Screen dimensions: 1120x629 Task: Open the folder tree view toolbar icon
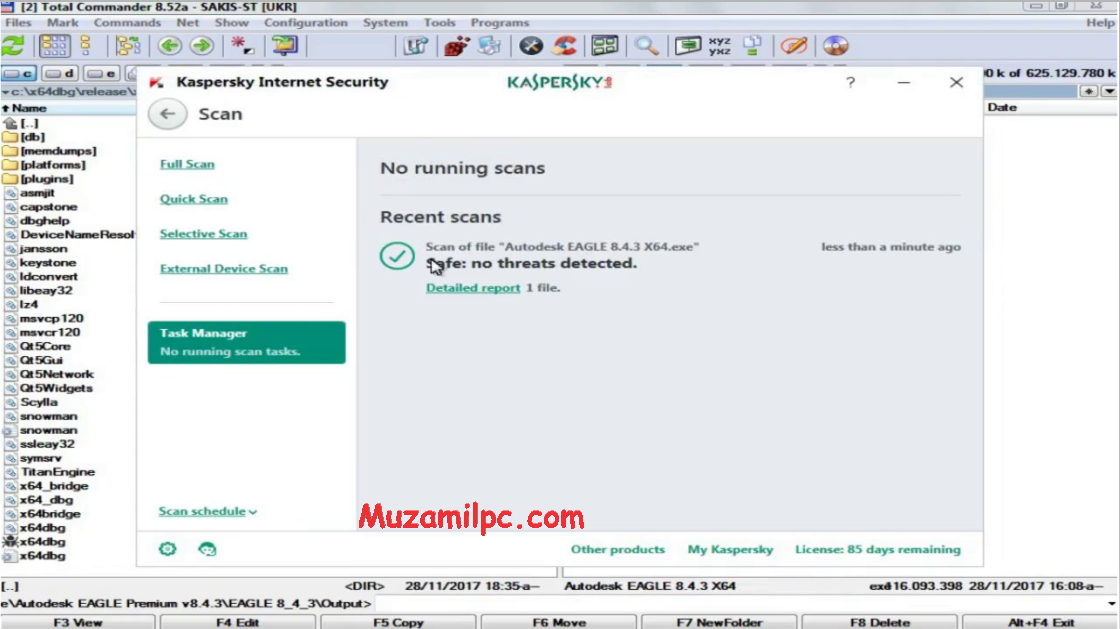coord(128,46)
